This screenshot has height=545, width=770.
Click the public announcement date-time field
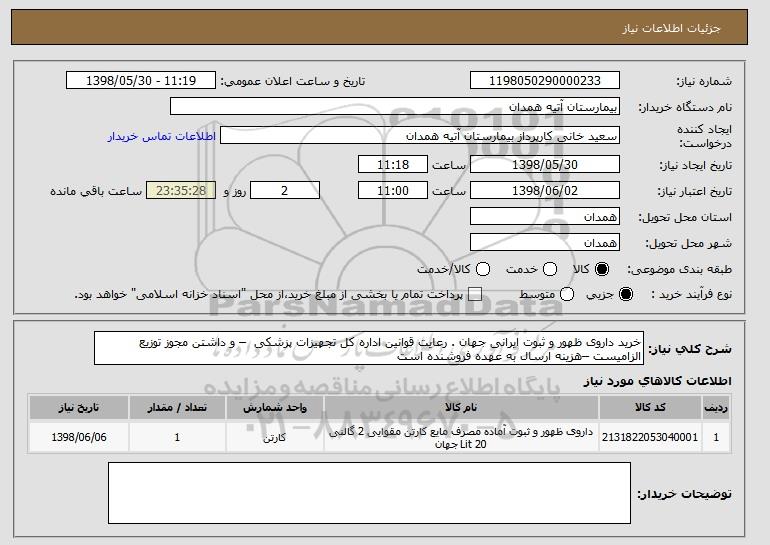pyautogui.click(x=141, y=81)
